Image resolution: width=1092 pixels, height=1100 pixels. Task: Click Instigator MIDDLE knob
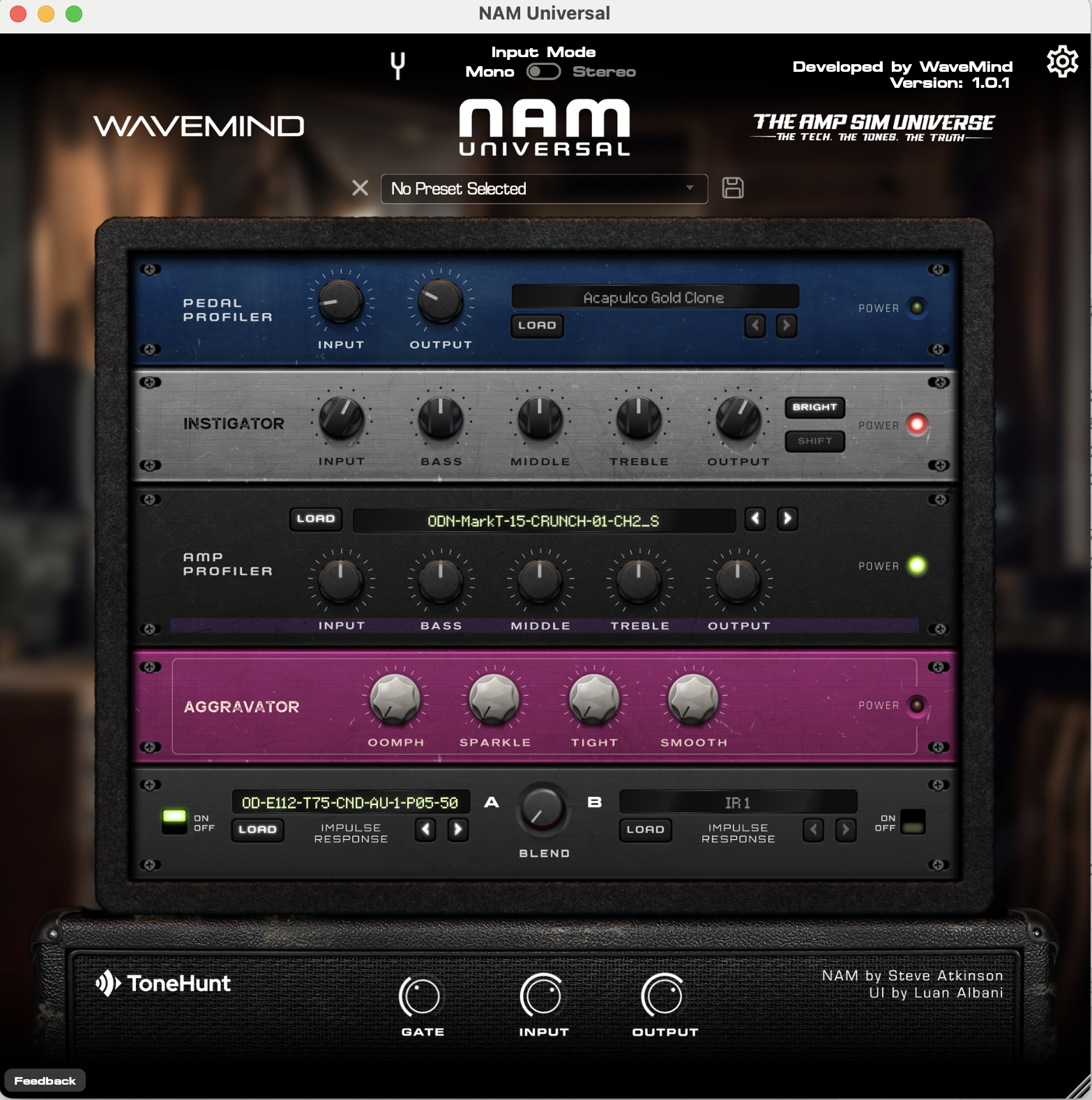click(x=540, y=418)
